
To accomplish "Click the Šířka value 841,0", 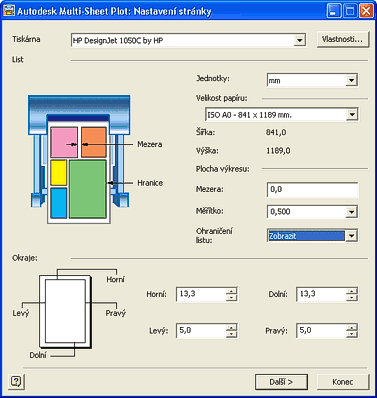I will coord(276,132).
